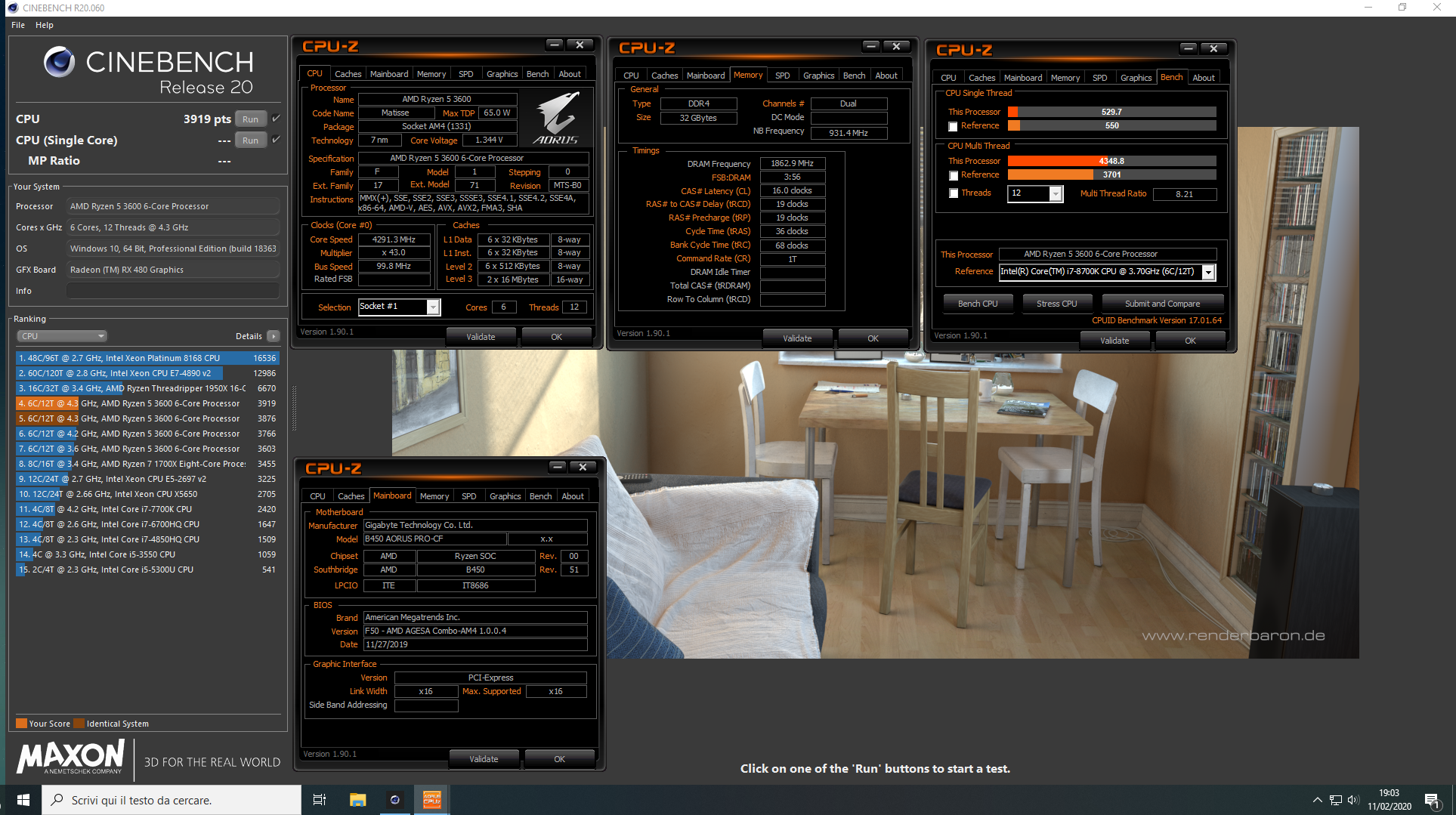Click the Multi Thread Ratio value 8.21
The height and width of the screenshot is (815, 1456).
1185,194
